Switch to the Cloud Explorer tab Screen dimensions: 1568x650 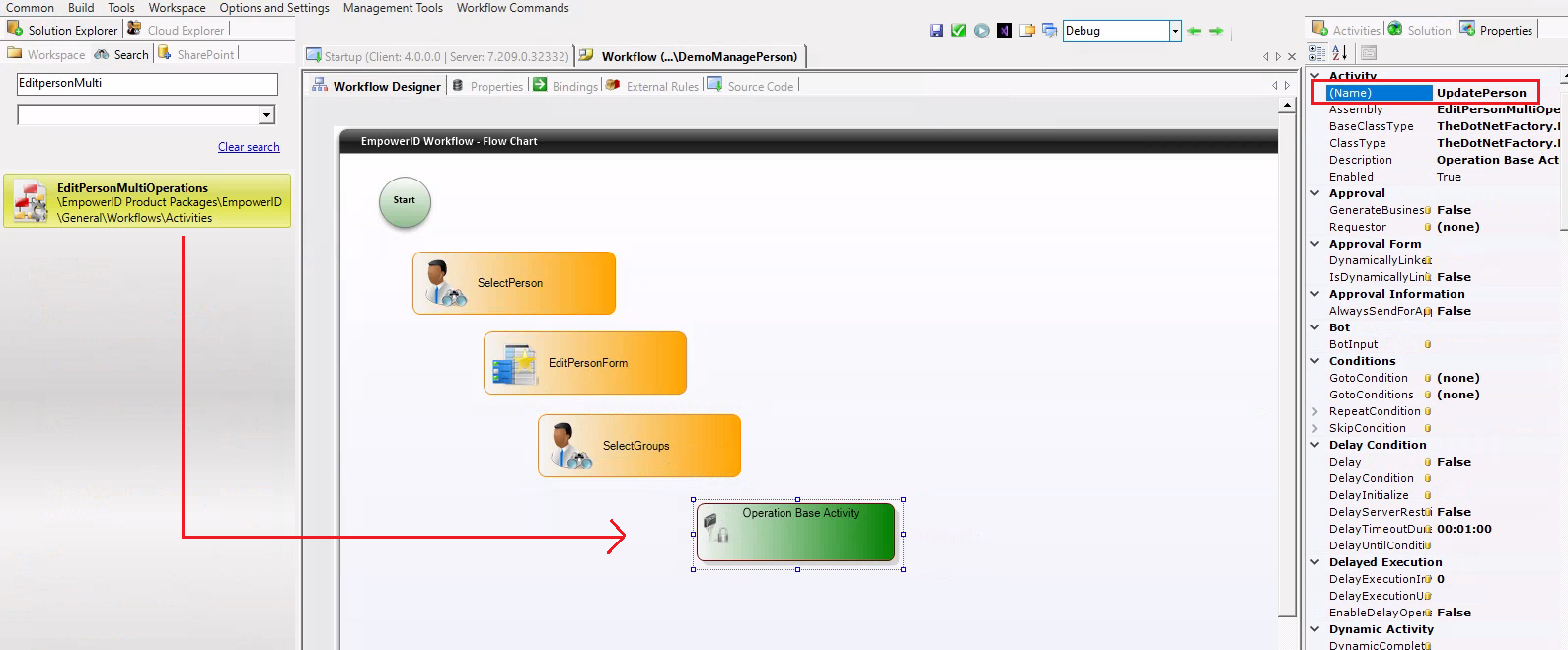click(176, 30)
